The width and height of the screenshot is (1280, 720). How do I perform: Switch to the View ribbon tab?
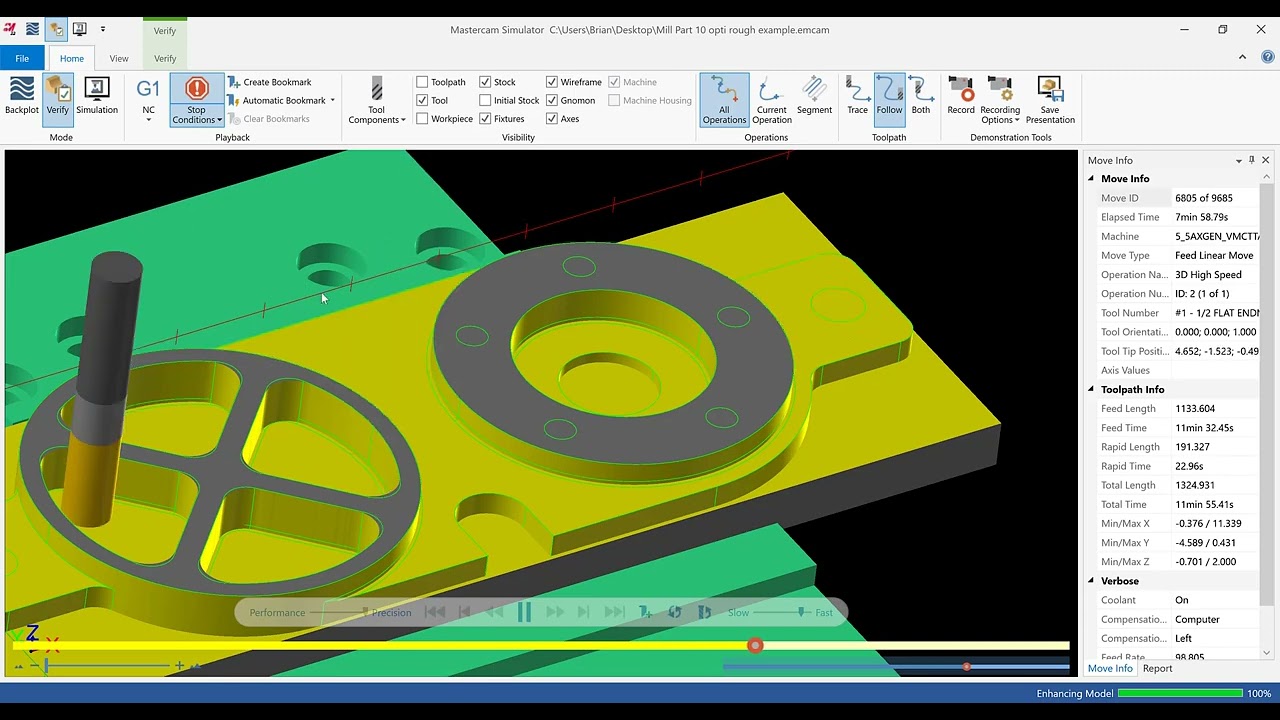pyautogui.click(x=119, y=58)
